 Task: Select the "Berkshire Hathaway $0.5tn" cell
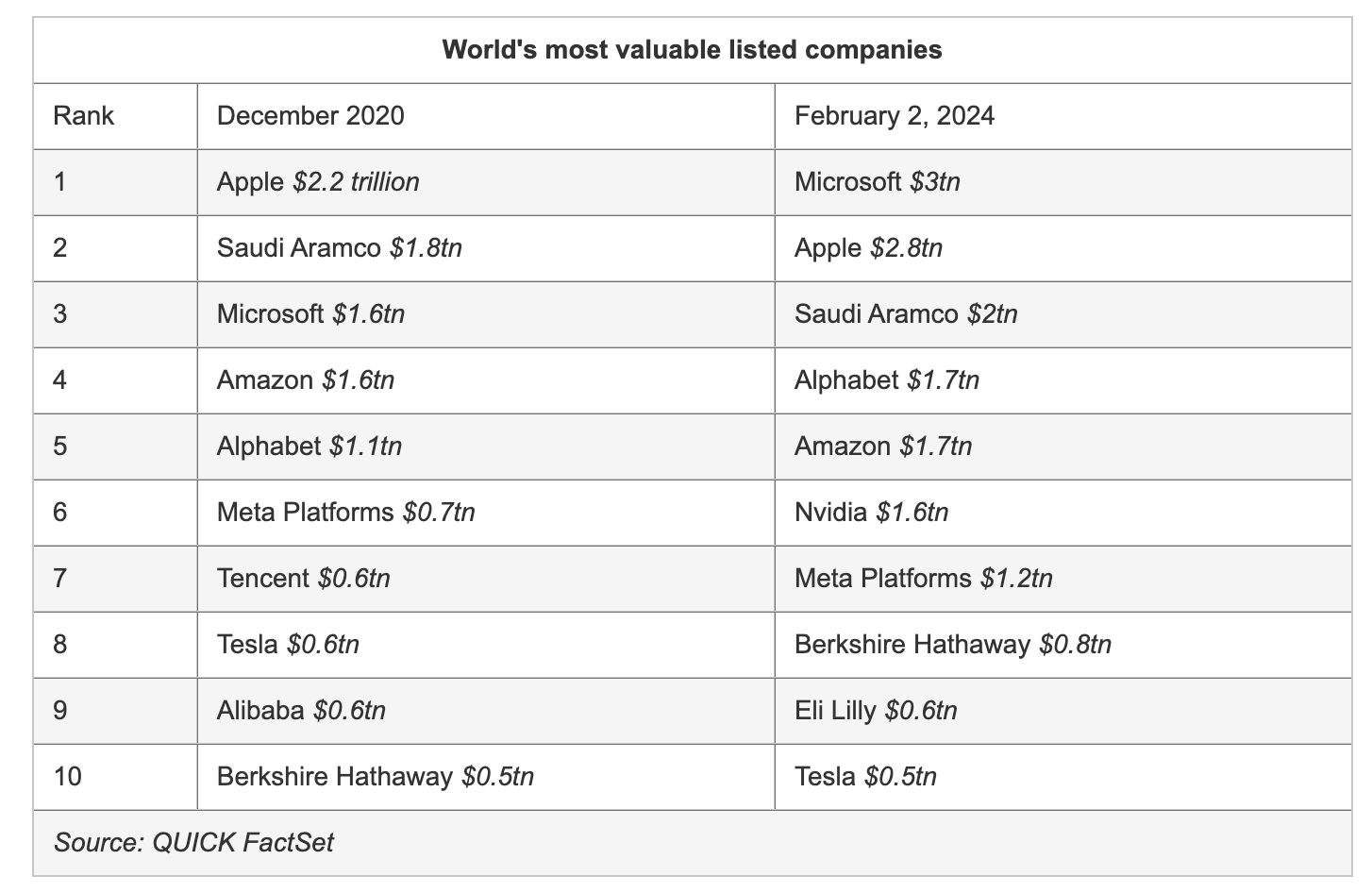pos(375,777)
